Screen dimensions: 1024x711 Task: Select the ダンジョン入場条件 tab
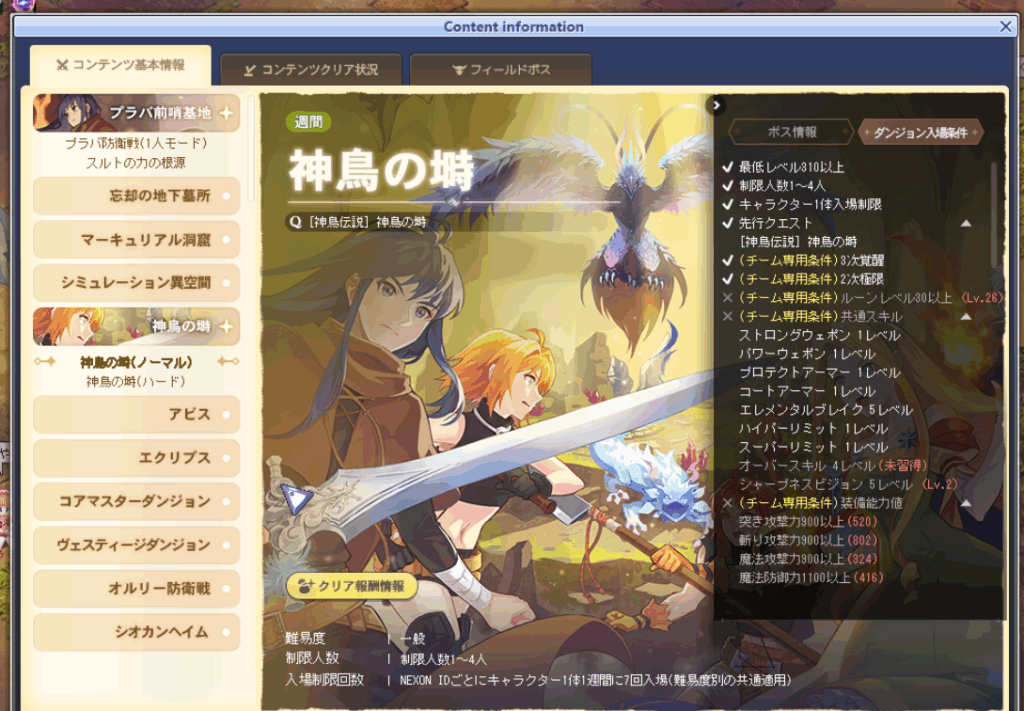point(920,133)
